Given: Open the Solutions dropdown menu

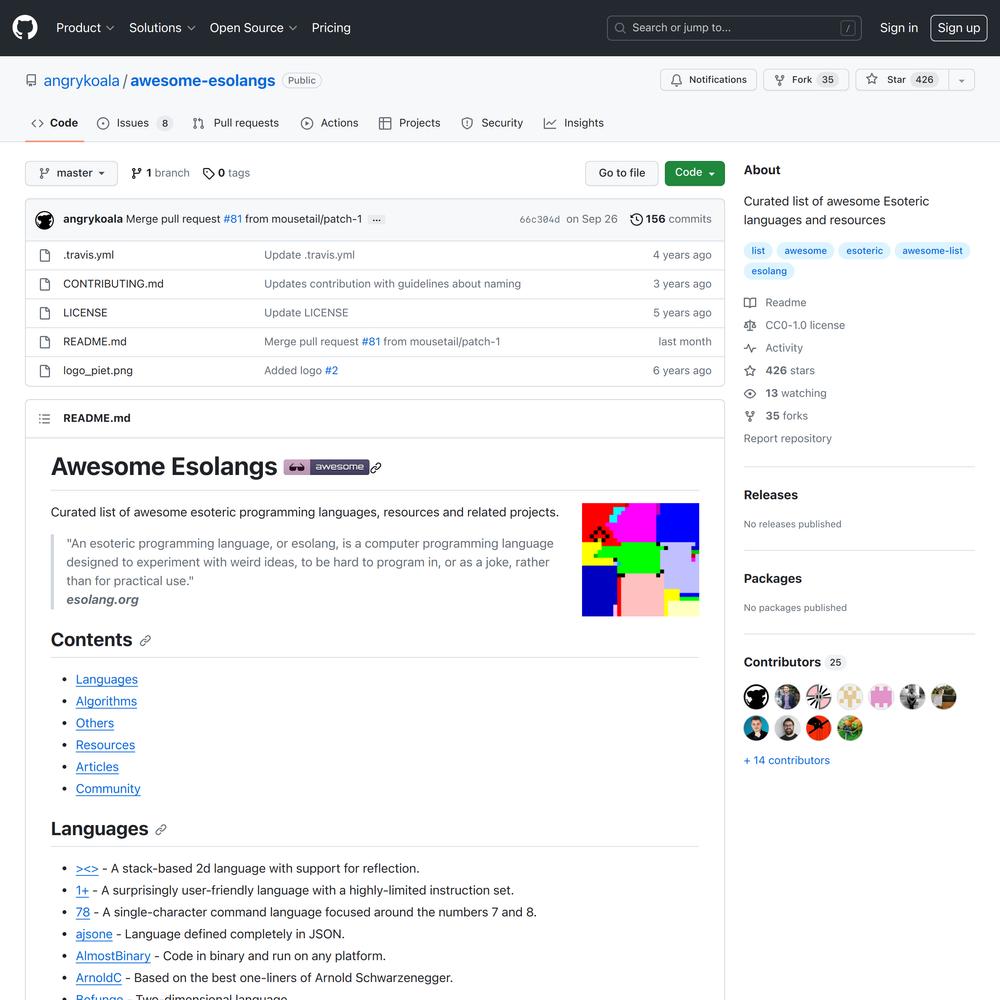Looking at the screenshot, I should pyautogui.click(x=162, y=28).
